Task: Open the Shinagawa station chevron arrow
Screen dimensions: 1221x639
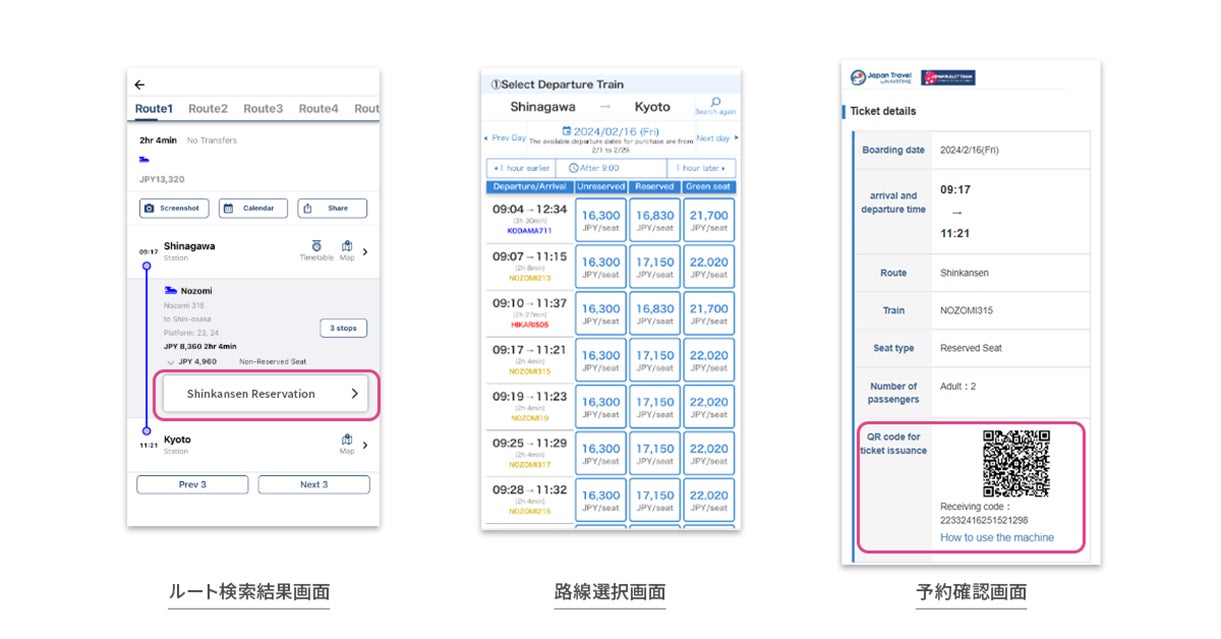Action: (365, 252)
